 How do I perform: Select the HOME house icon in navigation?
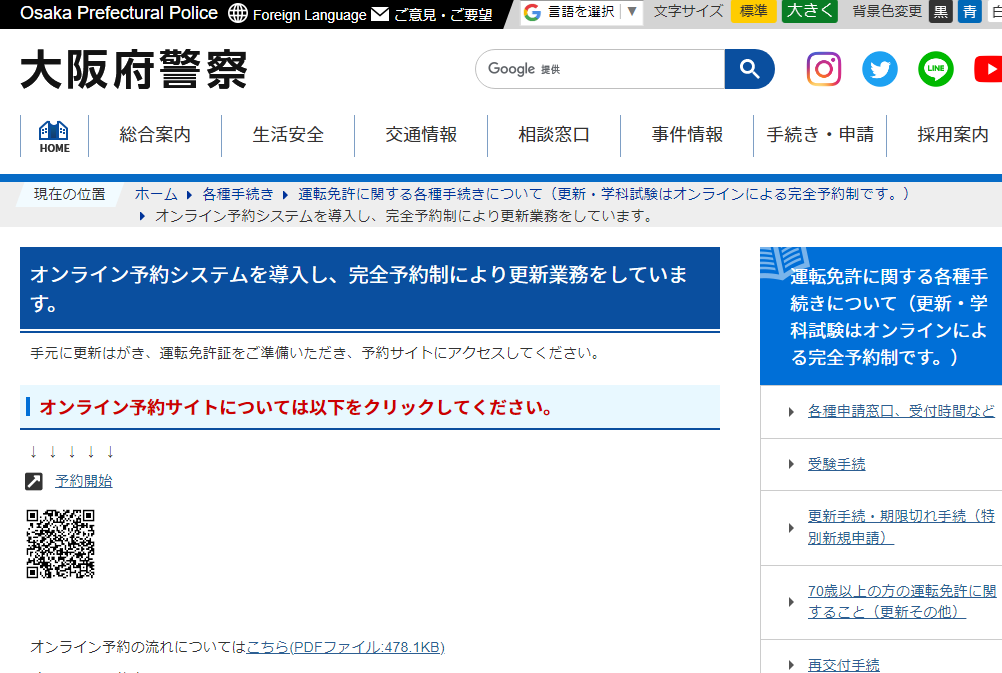click(53, 135)
